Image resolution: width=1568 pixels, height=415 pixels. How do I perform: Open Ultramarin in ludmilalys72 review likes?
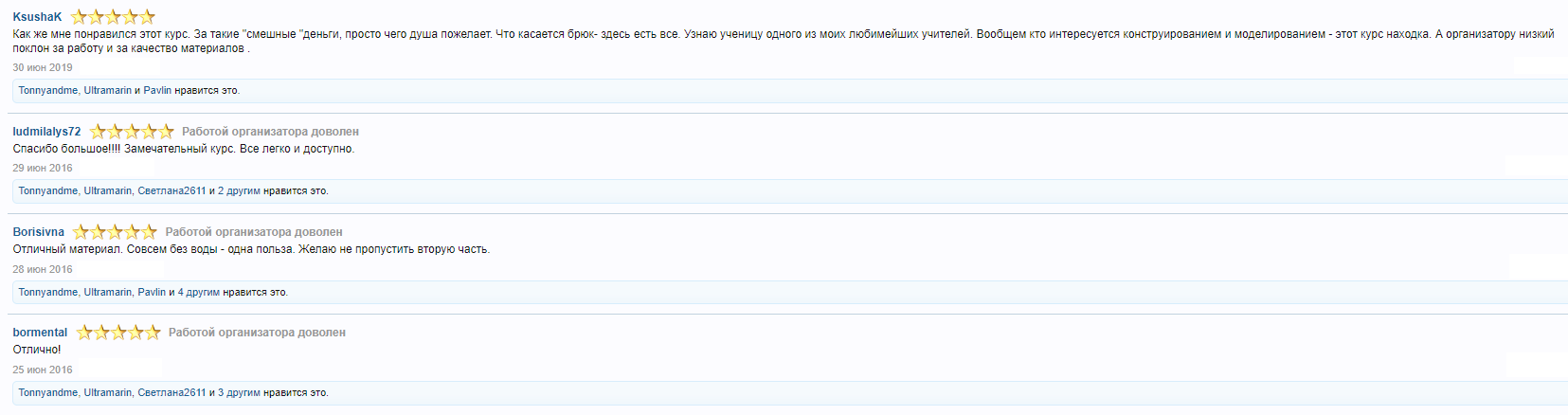point(108,191)
